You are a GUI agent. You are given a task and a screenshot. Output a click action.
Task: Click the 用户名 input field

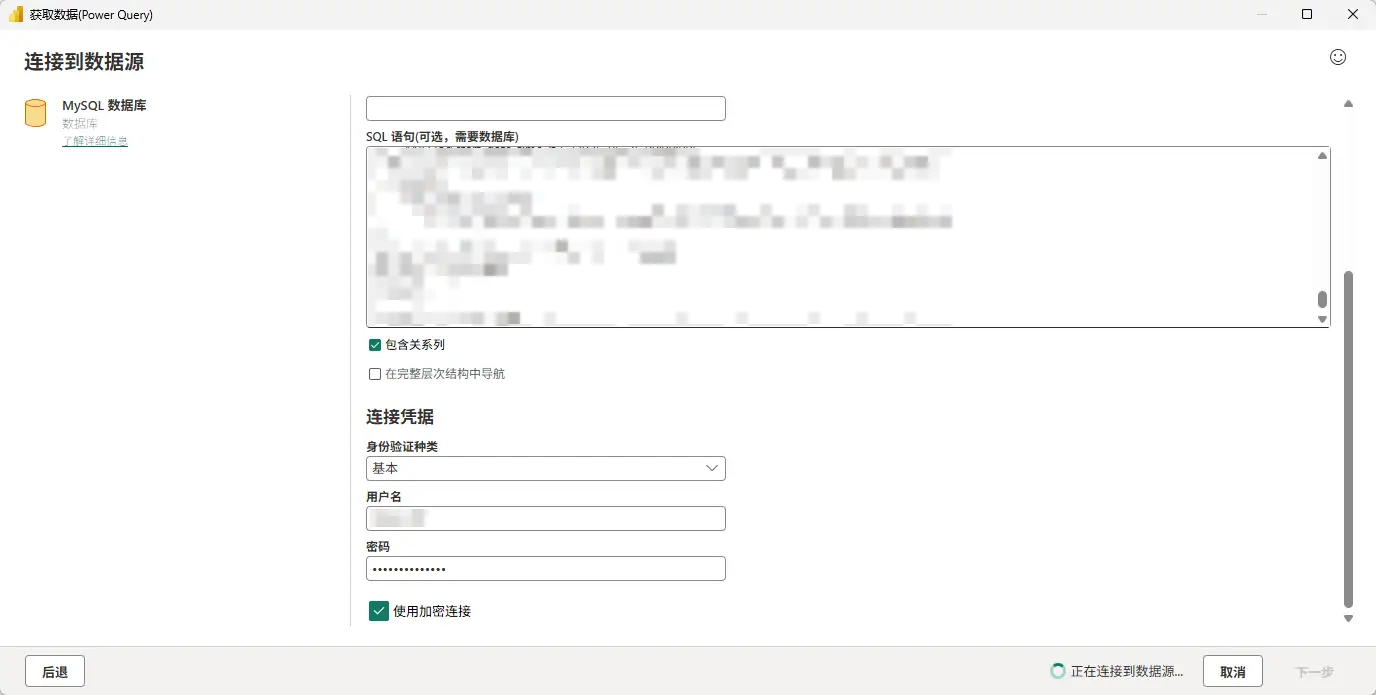pyautogui.click(x=546, y=518)
